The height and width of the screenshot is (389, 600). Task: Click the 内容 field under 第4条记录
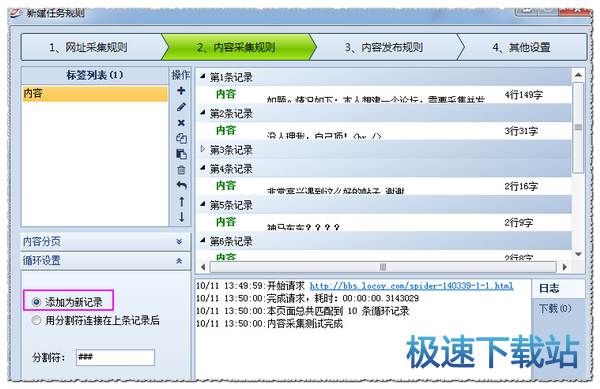[226, 186]
